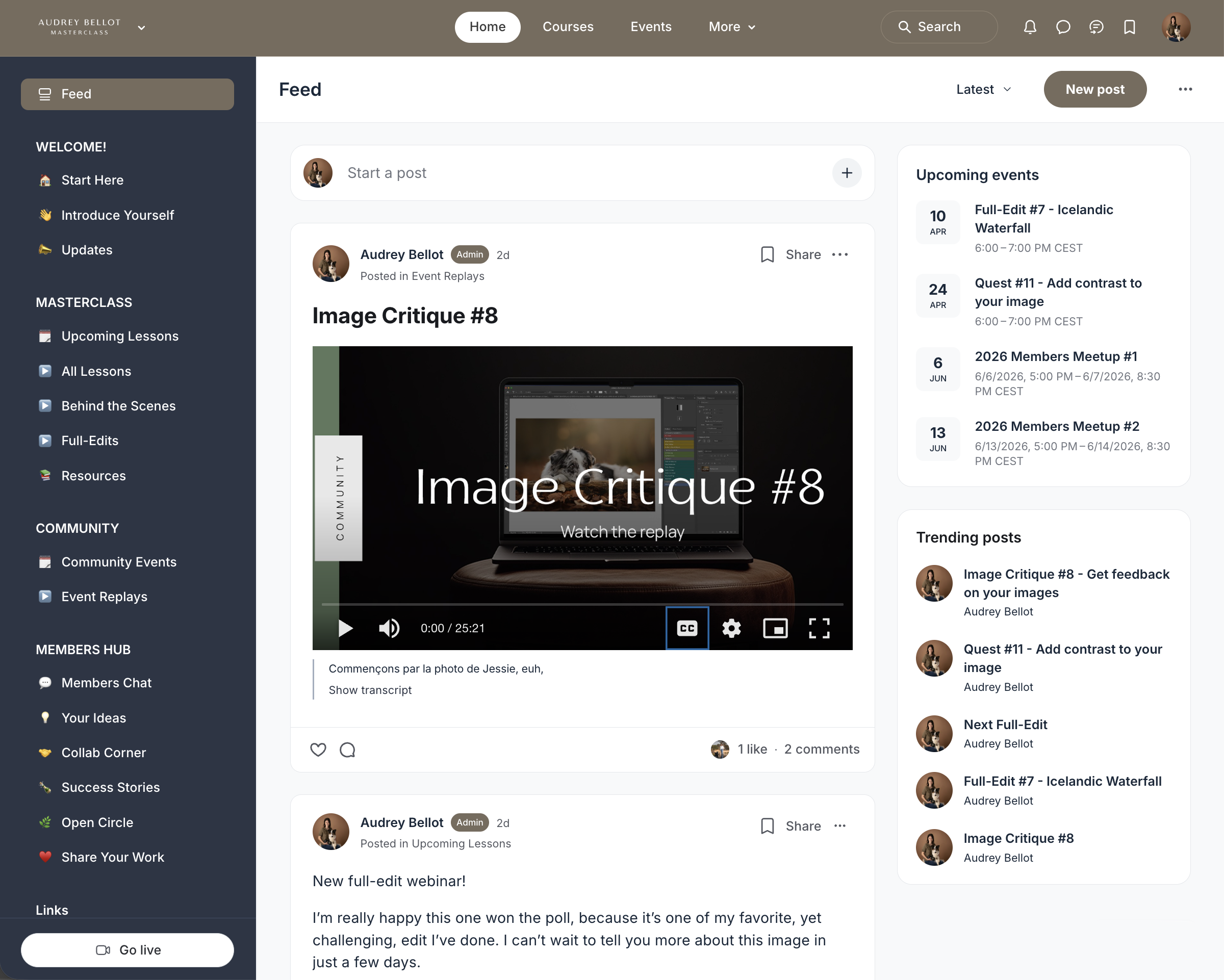Like the Image Critique #8 post

point(318,750)
